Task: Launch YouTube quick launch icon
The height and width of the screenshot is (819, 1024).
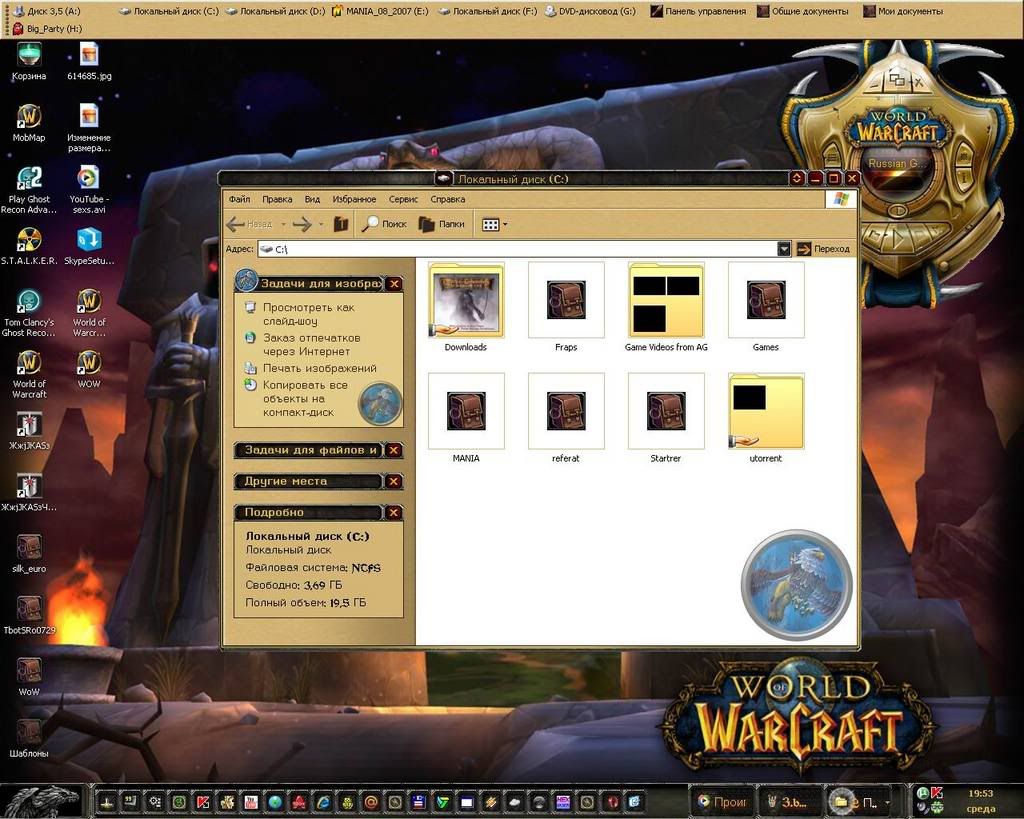Action: point(251,802)
